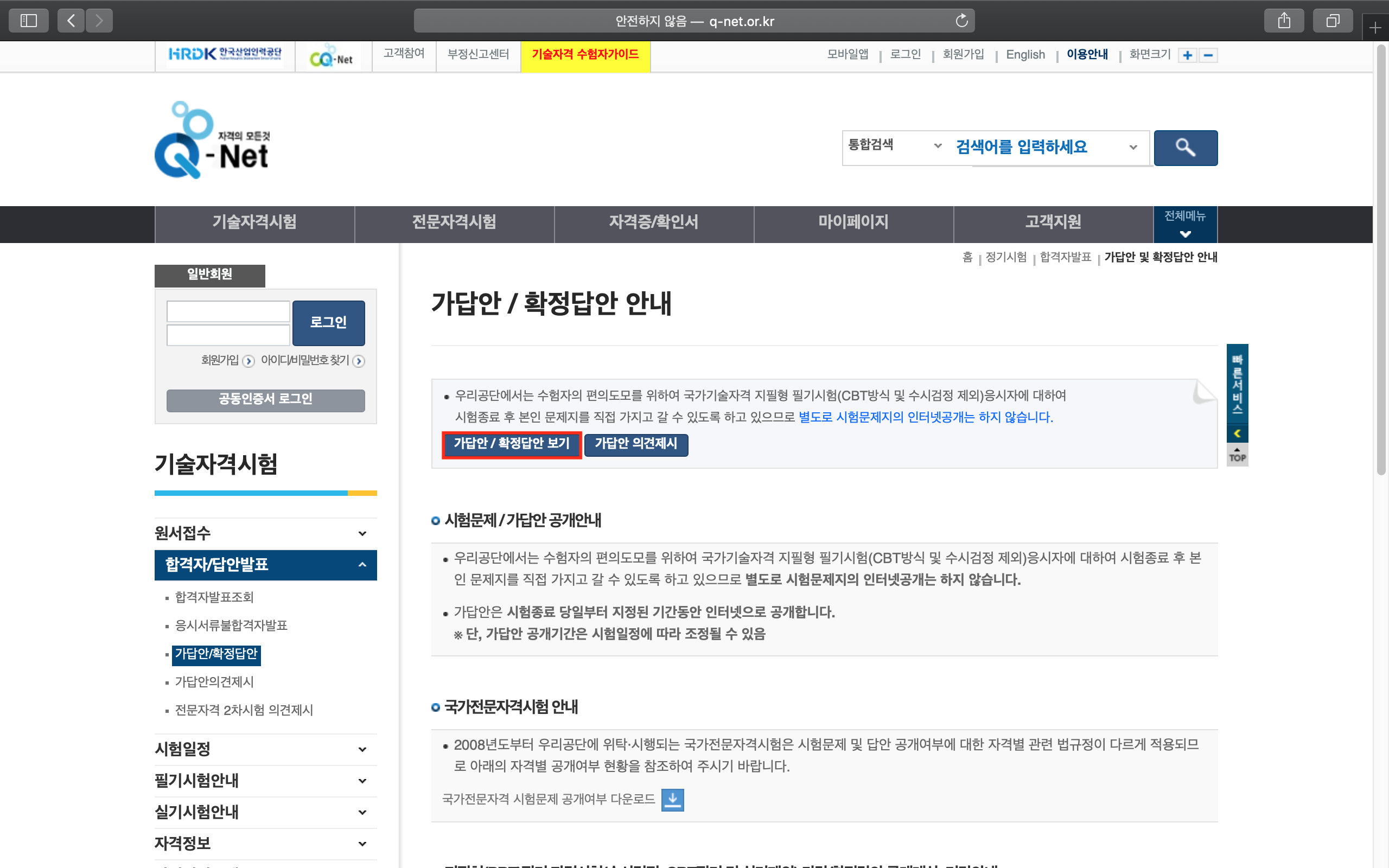Increase screen size with plus icon
Image resolution: width=1389 pixels, height=868 pixels.
point(1188,55)
